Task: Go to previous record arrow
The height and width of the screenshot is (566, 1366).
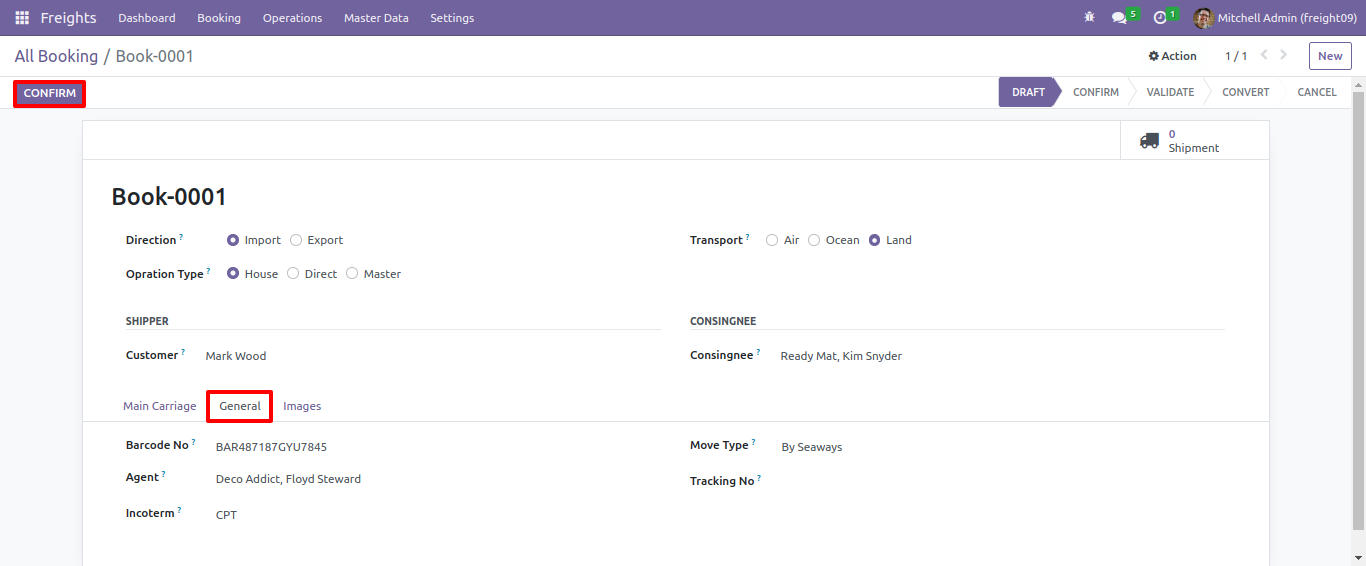Action: (1264, 55)
